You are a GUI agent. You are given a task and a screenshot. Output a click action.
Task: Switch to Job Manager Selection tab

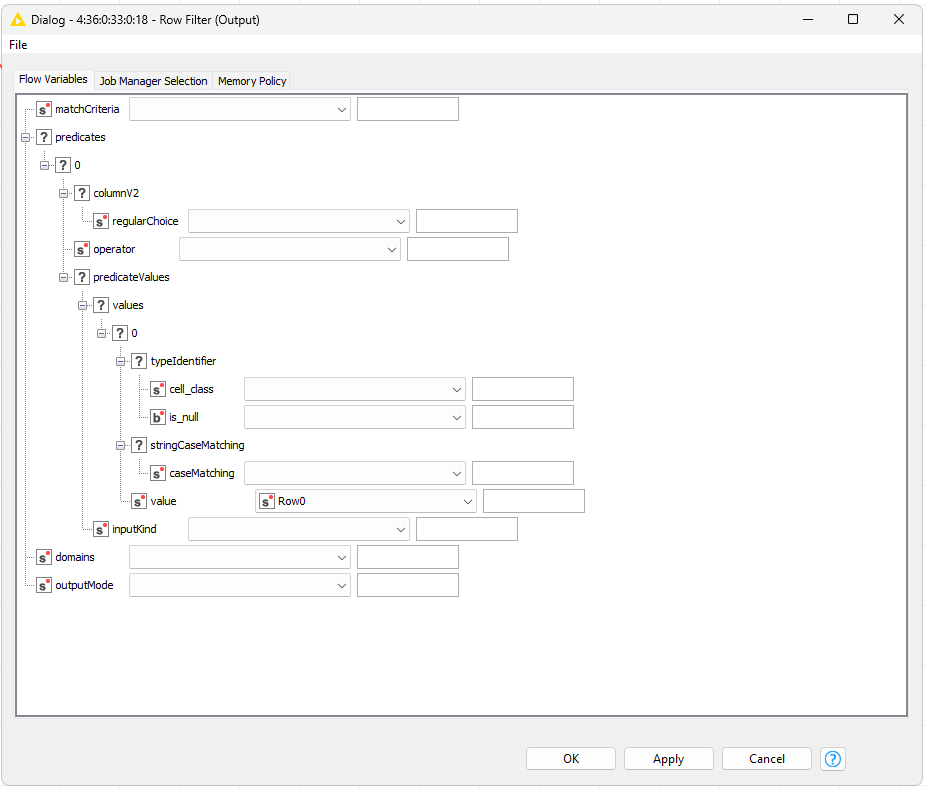(153, 81)
